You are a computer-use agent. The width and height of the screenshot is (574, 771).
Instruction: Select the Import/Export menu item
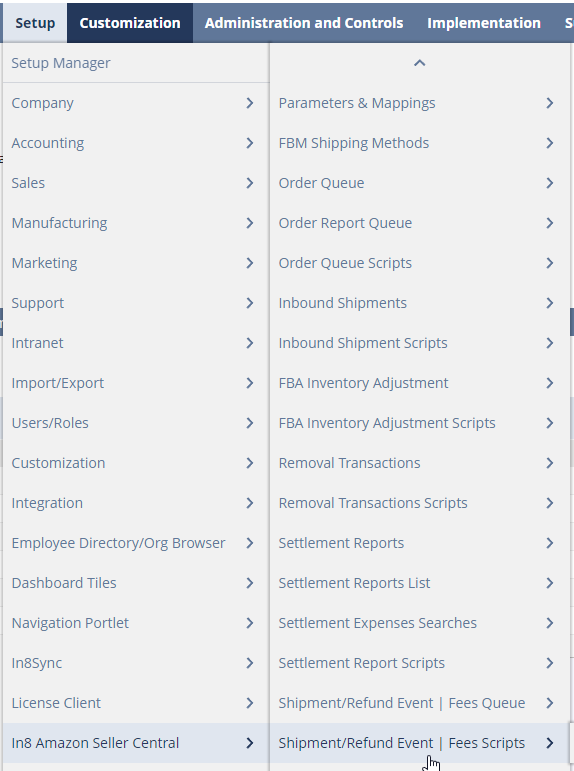pos(136,383)
